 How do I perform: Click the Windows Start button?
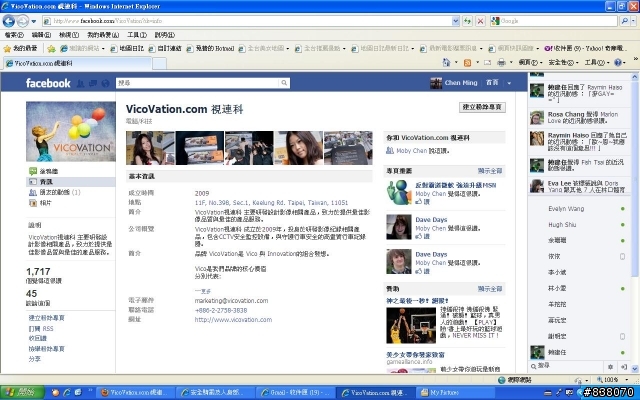point(22,393)
